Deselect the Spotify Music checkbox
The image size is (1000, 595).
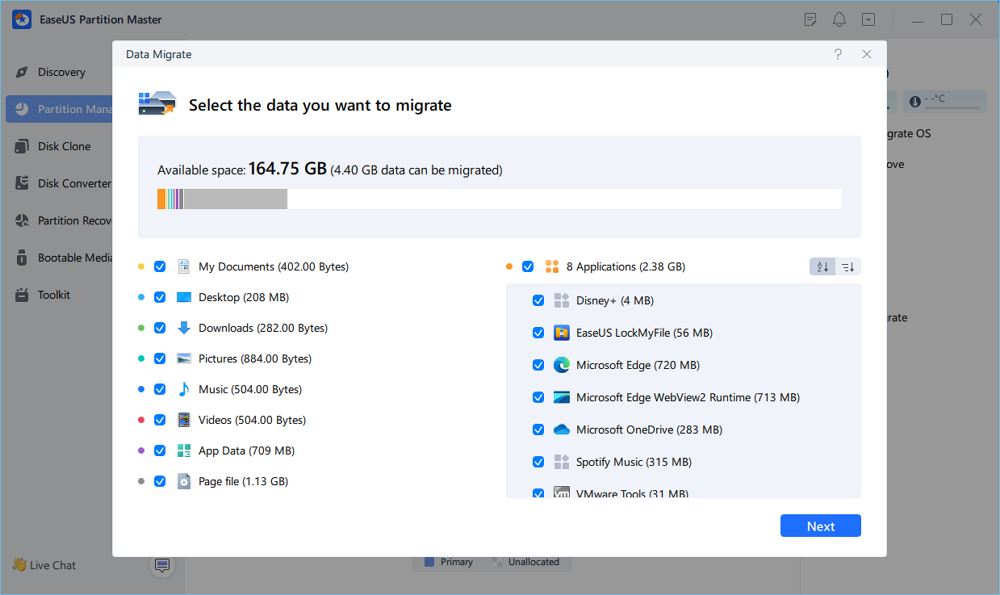539,462
